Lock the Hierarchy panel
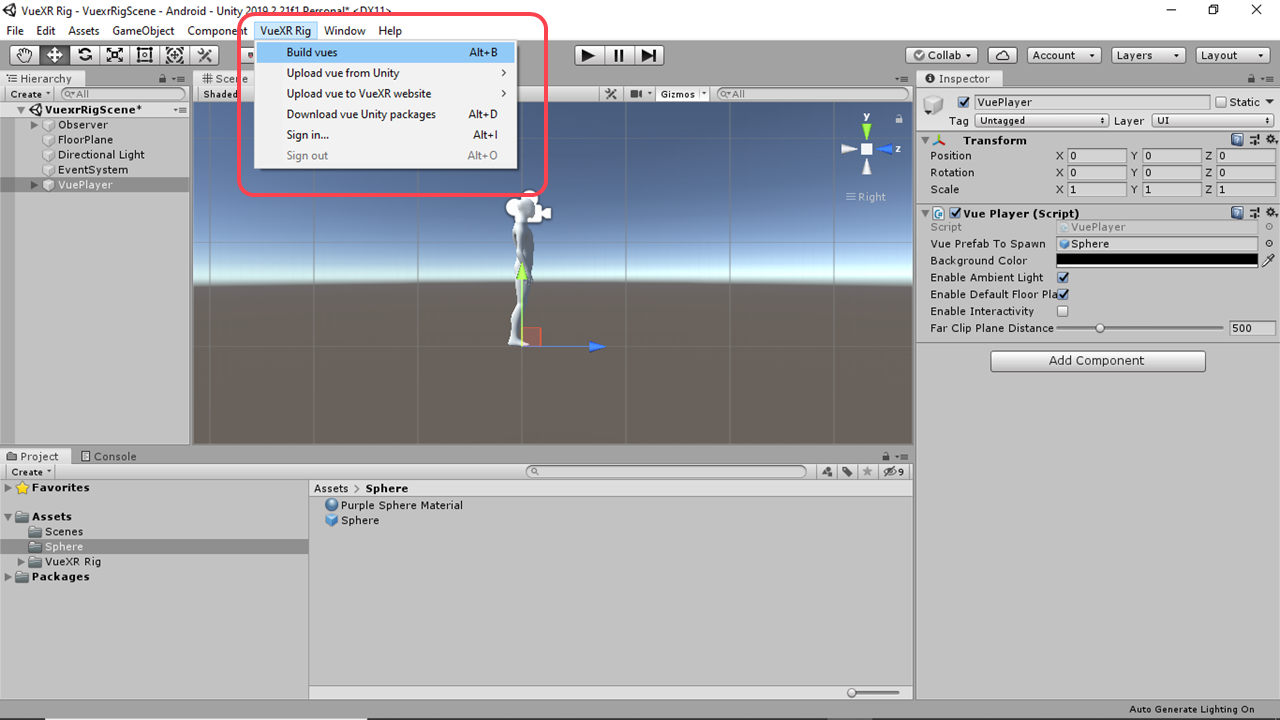The height and width of the screenshot is (720, 1280). 162,79
